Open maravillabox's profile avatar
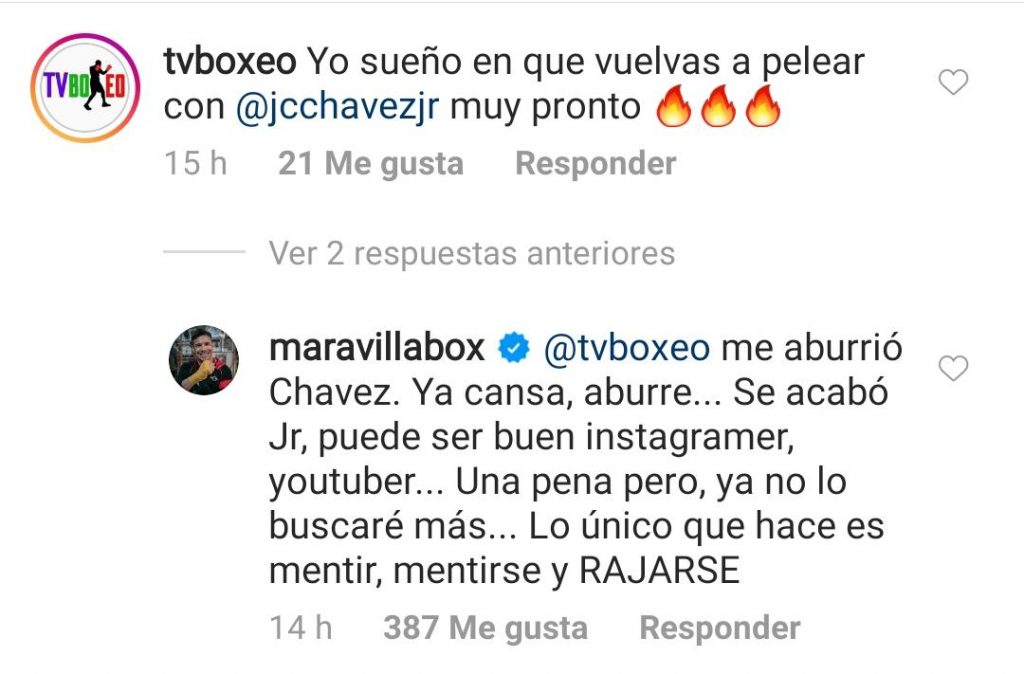The image size is (1024, 674). point(204,360)
